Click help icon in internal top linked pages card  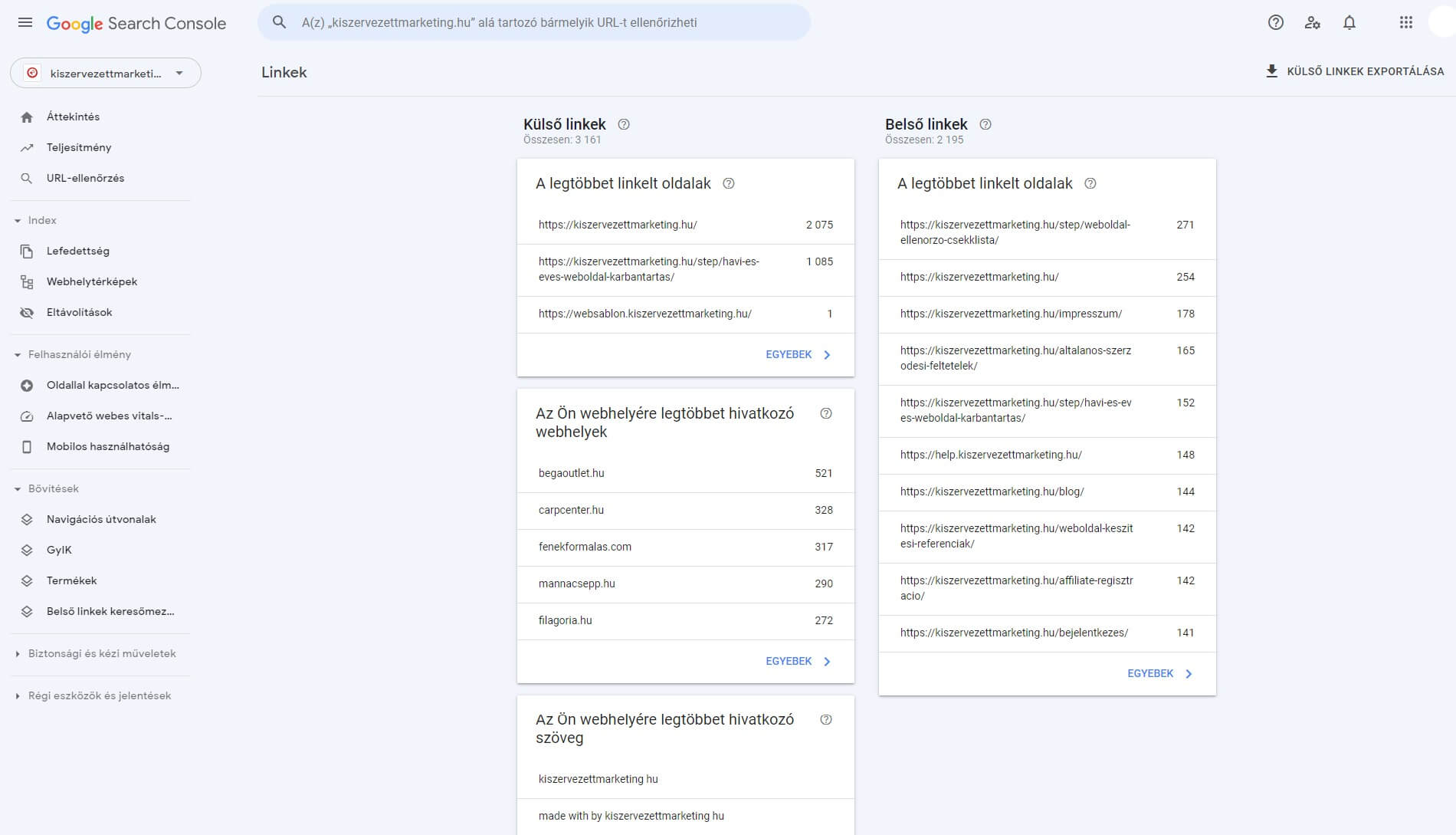point(1090,183)
